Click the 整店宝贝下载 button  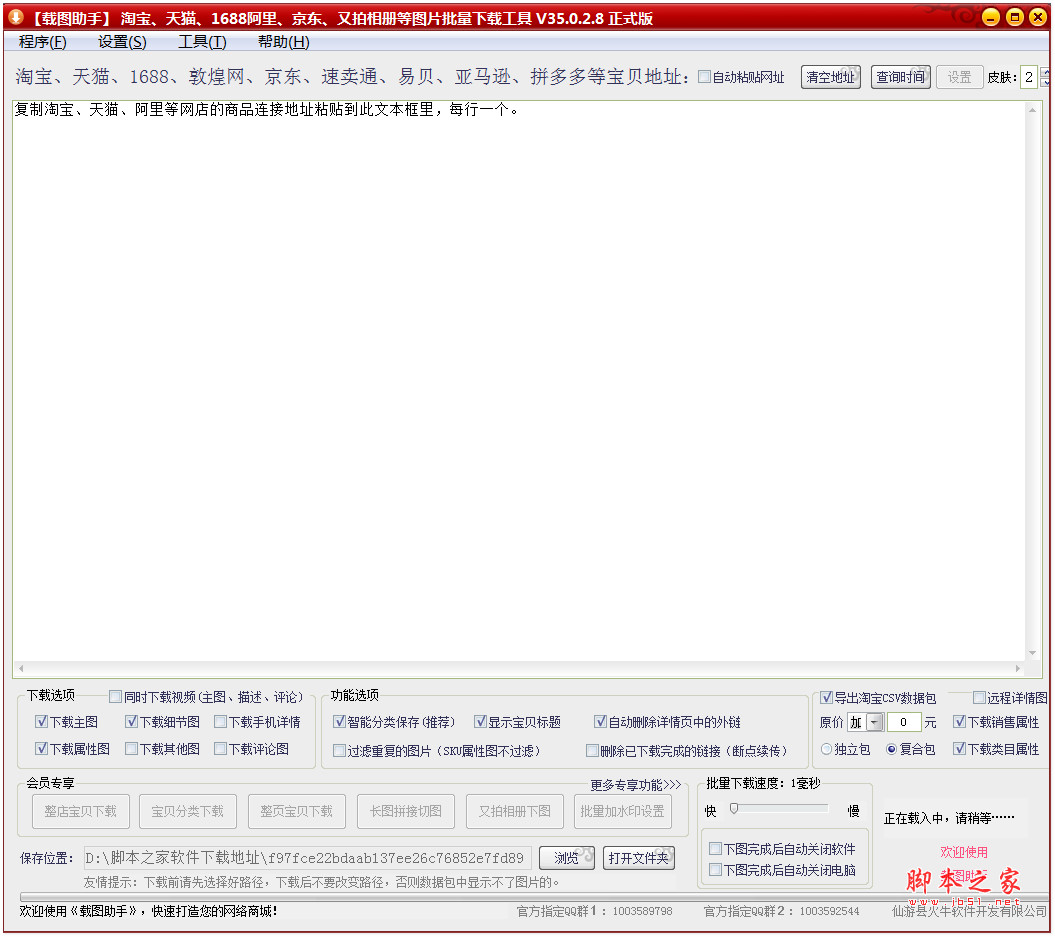tap(80, 811)
